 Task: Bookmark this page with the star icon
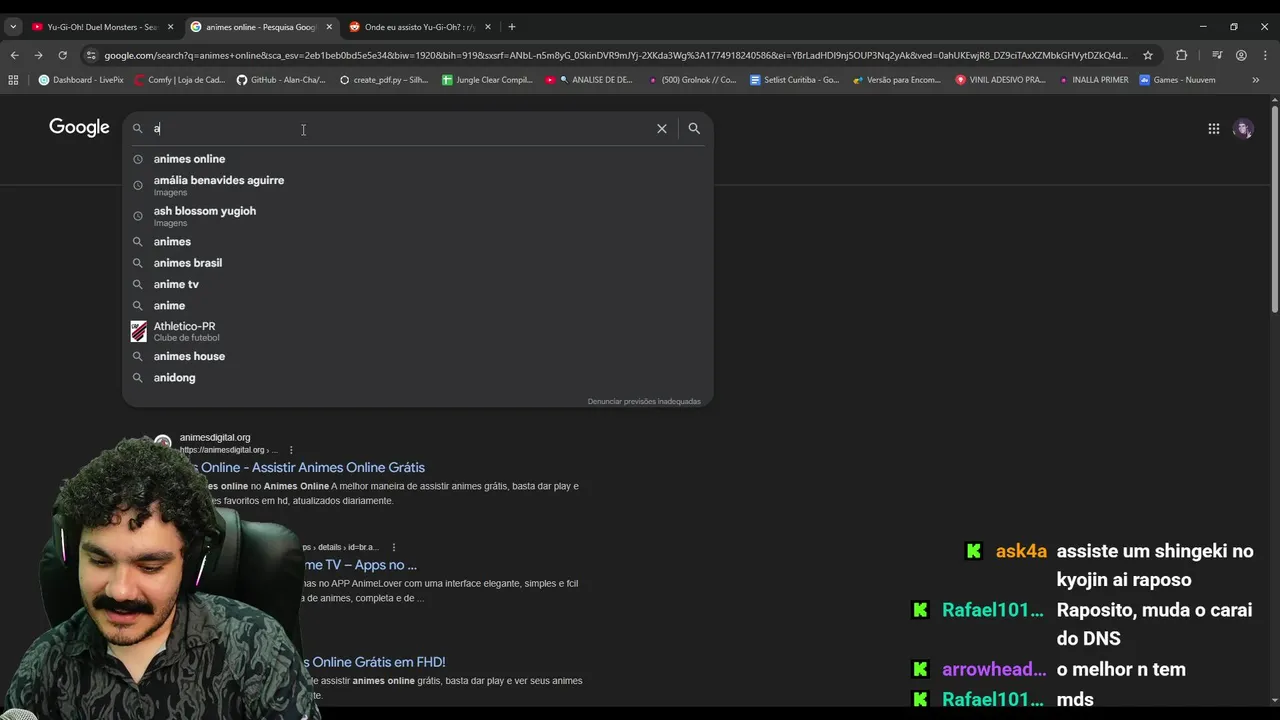(x=1148, y=55)
